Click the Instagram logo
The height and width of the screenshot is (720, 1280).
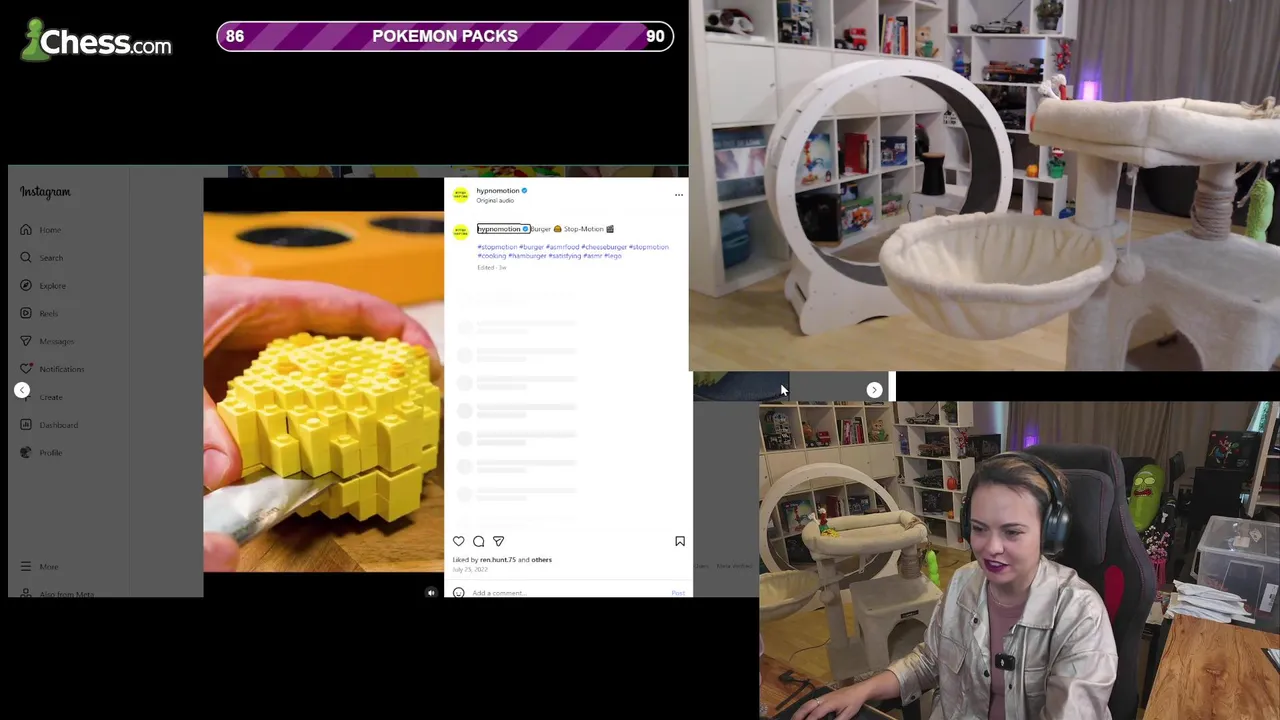pos(45,192)
